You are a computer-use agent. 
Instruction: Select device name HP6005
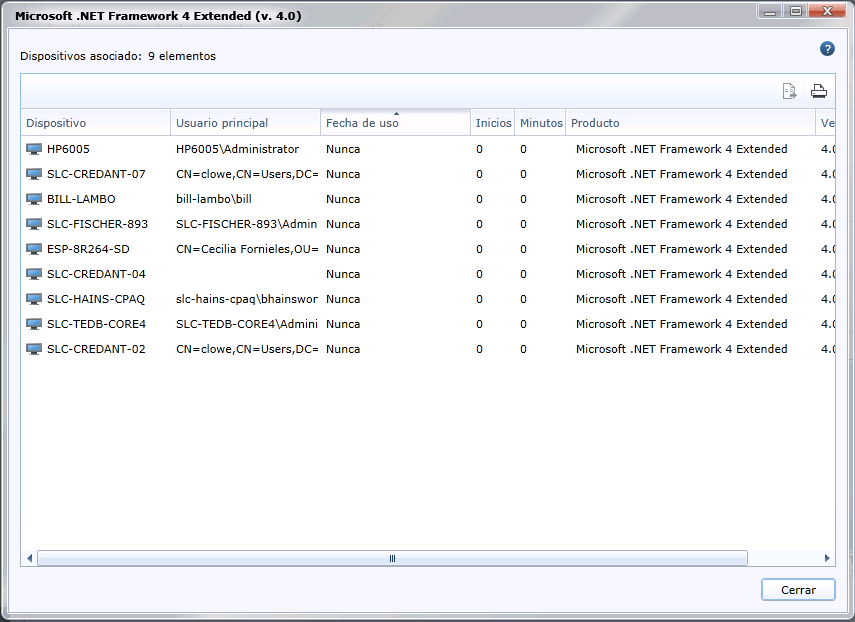[68, 149]
